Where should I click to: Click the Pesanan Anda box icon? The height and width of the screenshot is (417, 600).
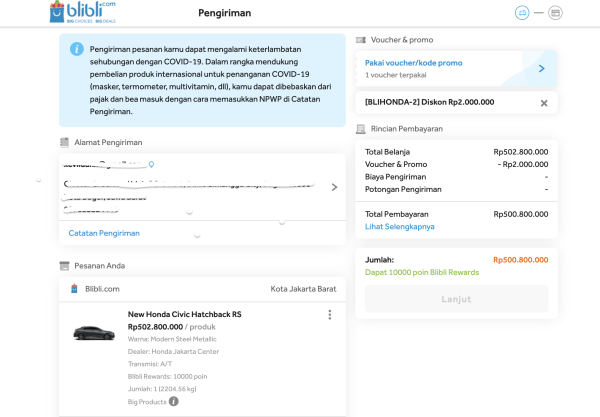pyautogui.click(x=64, y=266)
